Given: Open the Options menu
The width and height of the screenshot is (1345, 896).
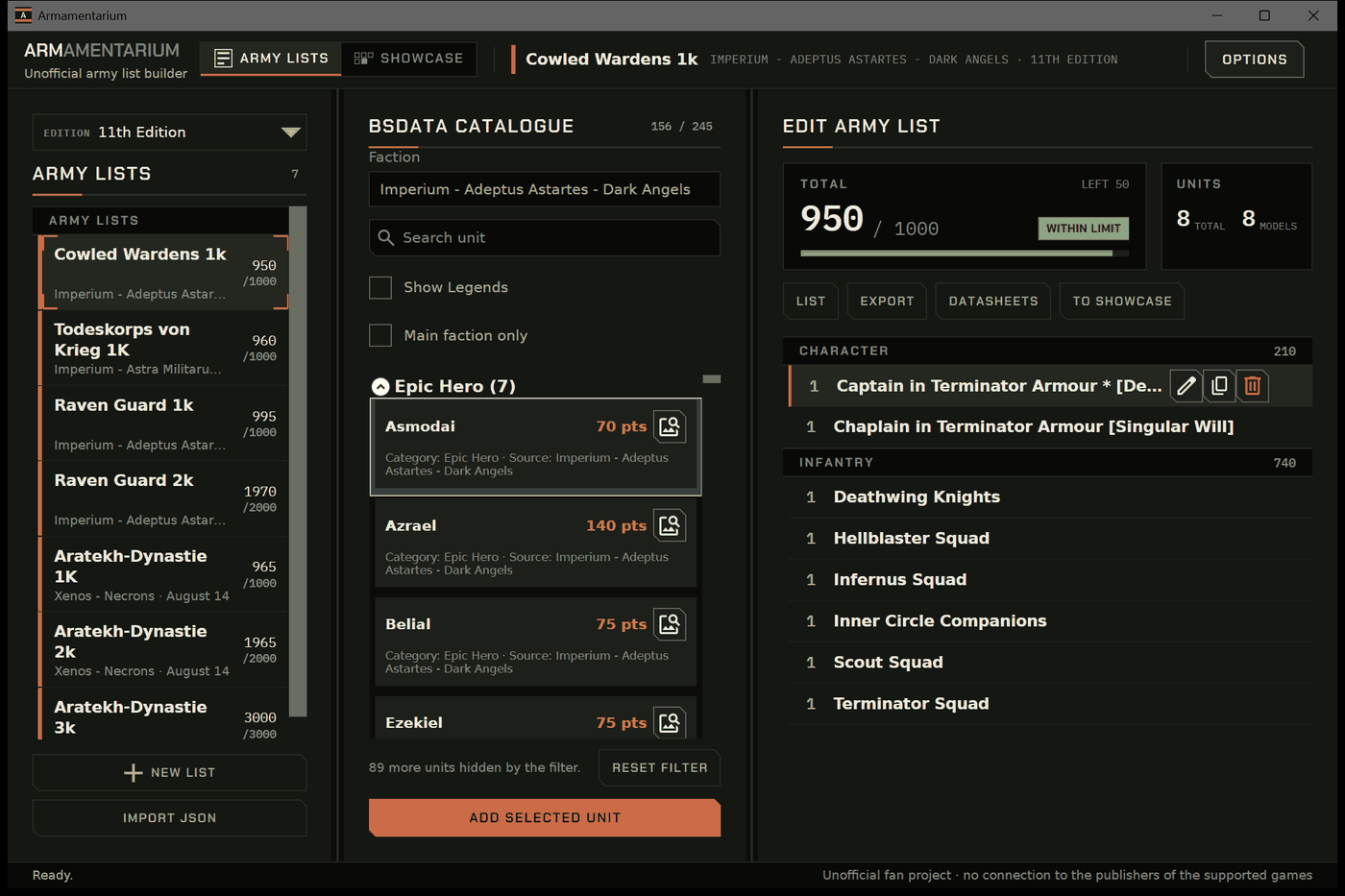Looking at the screenshot, I should (x=1254, y=60).
